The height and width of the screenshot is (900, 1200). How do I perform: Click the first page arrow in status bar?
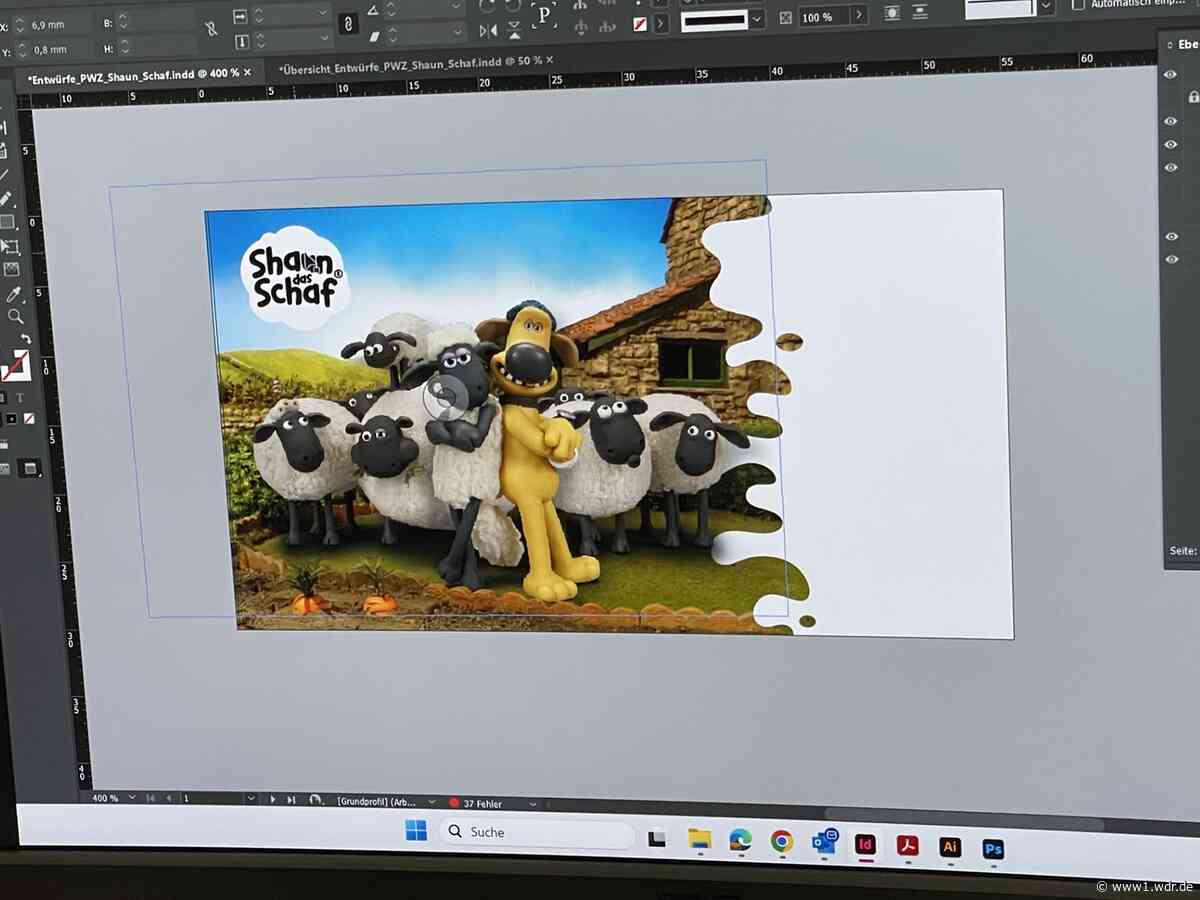pyautogui.click(x=150, y=798)
